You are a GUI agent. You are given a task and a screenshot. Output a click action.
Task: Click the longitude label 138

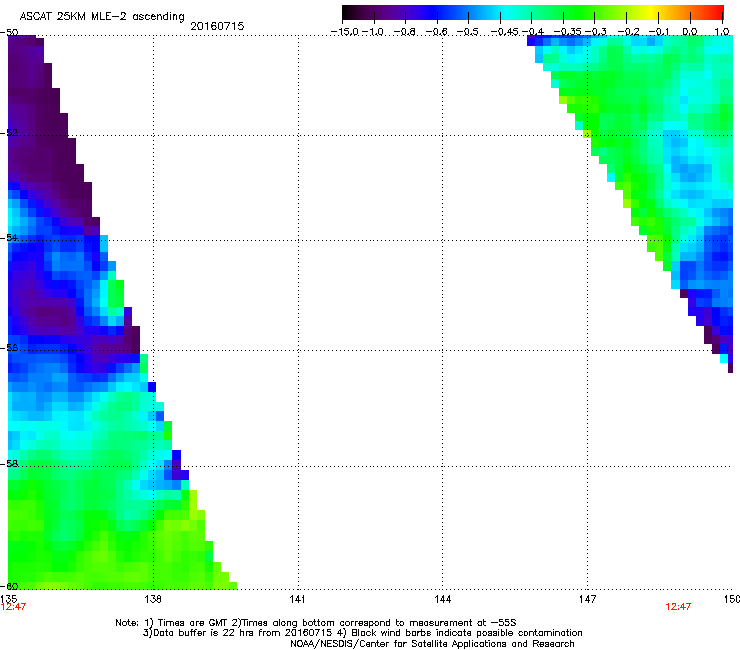click(x=153, y=599)
